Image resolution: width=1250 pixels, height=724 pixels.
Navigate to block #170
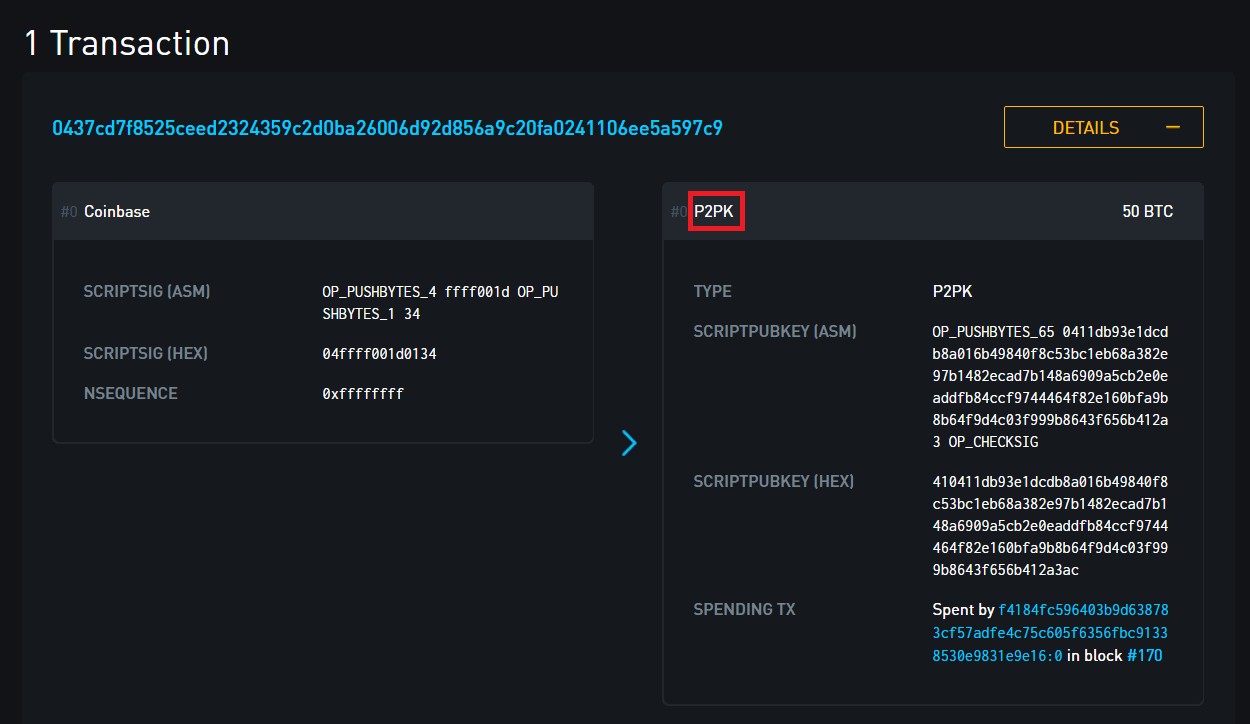1147,655
